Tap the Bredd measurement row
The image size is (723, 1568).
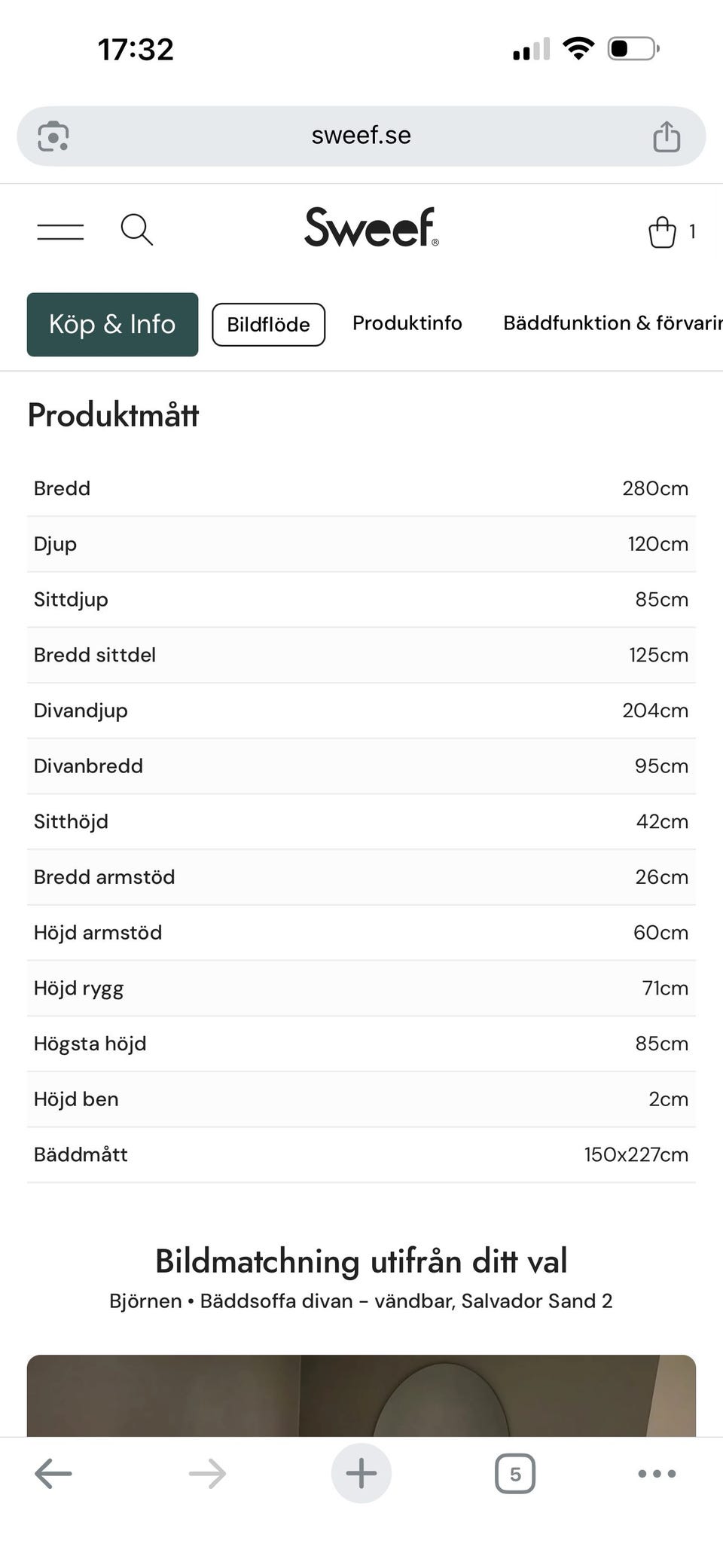click(361, 489)
